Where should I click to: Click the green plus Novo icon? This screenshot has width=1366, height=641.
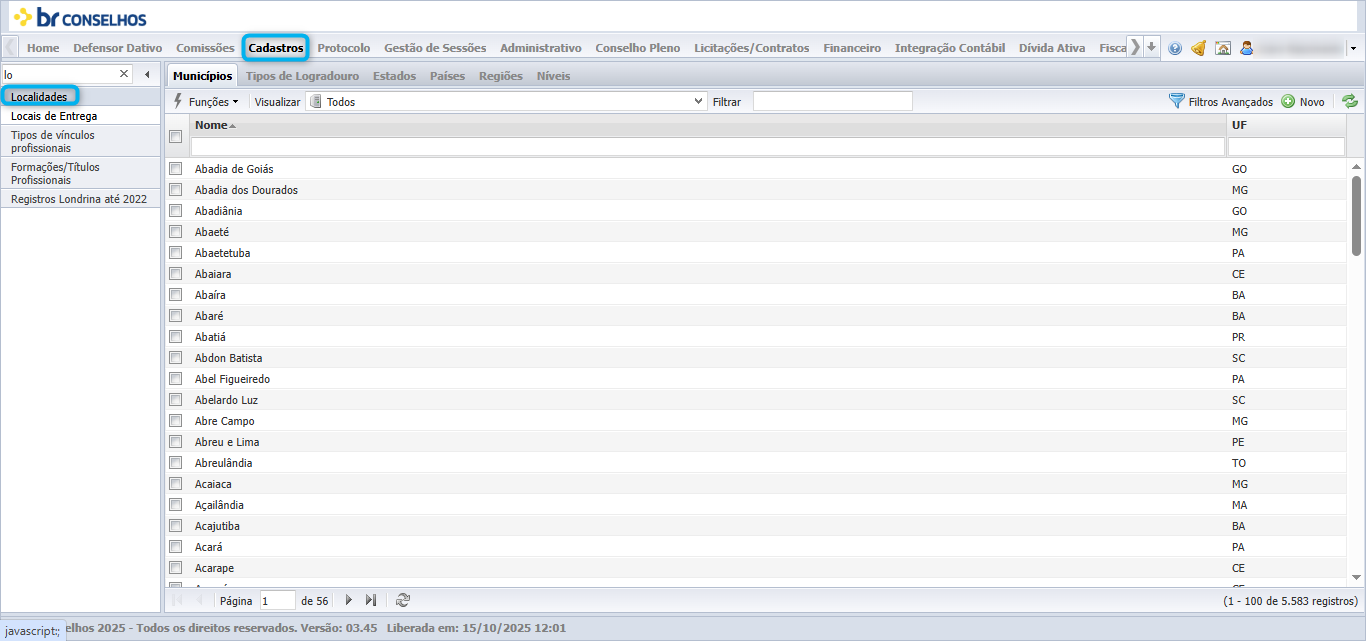1288,101
